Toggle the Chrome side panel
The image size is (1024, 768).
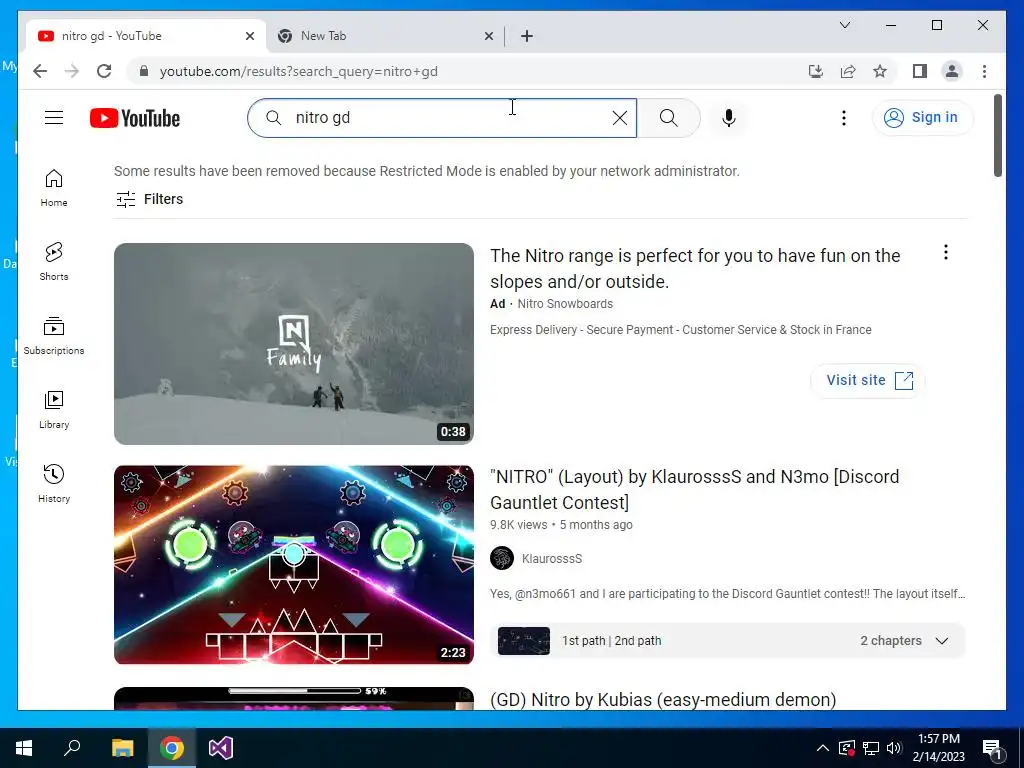pyautogui.click(x=920, y=71)
